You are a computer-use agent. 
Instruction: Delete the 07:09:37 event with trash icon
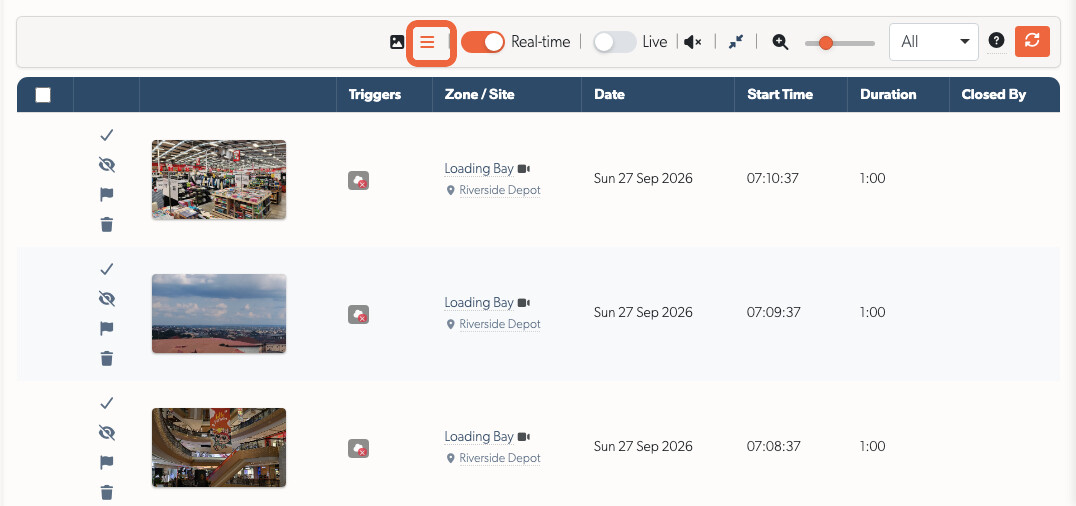pos(106,358)
